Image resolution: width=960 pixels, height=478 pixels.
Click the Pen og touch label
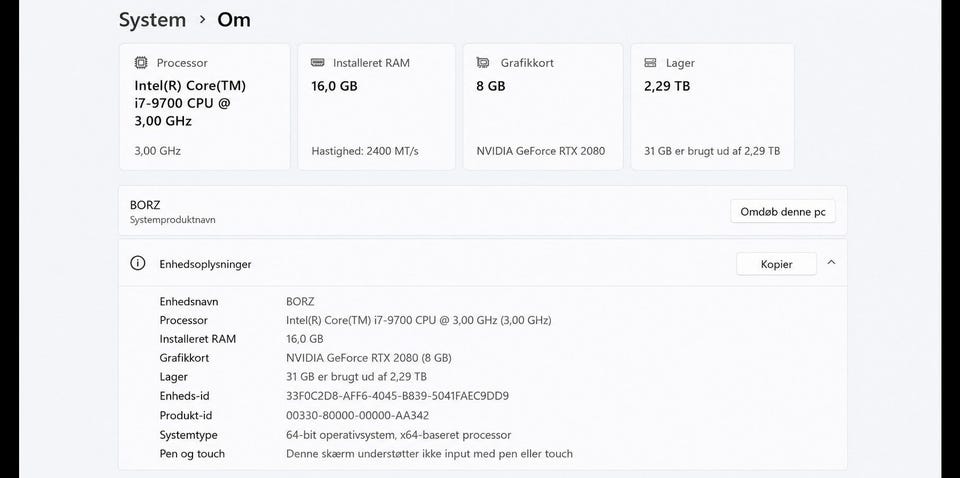pos(192,454)
